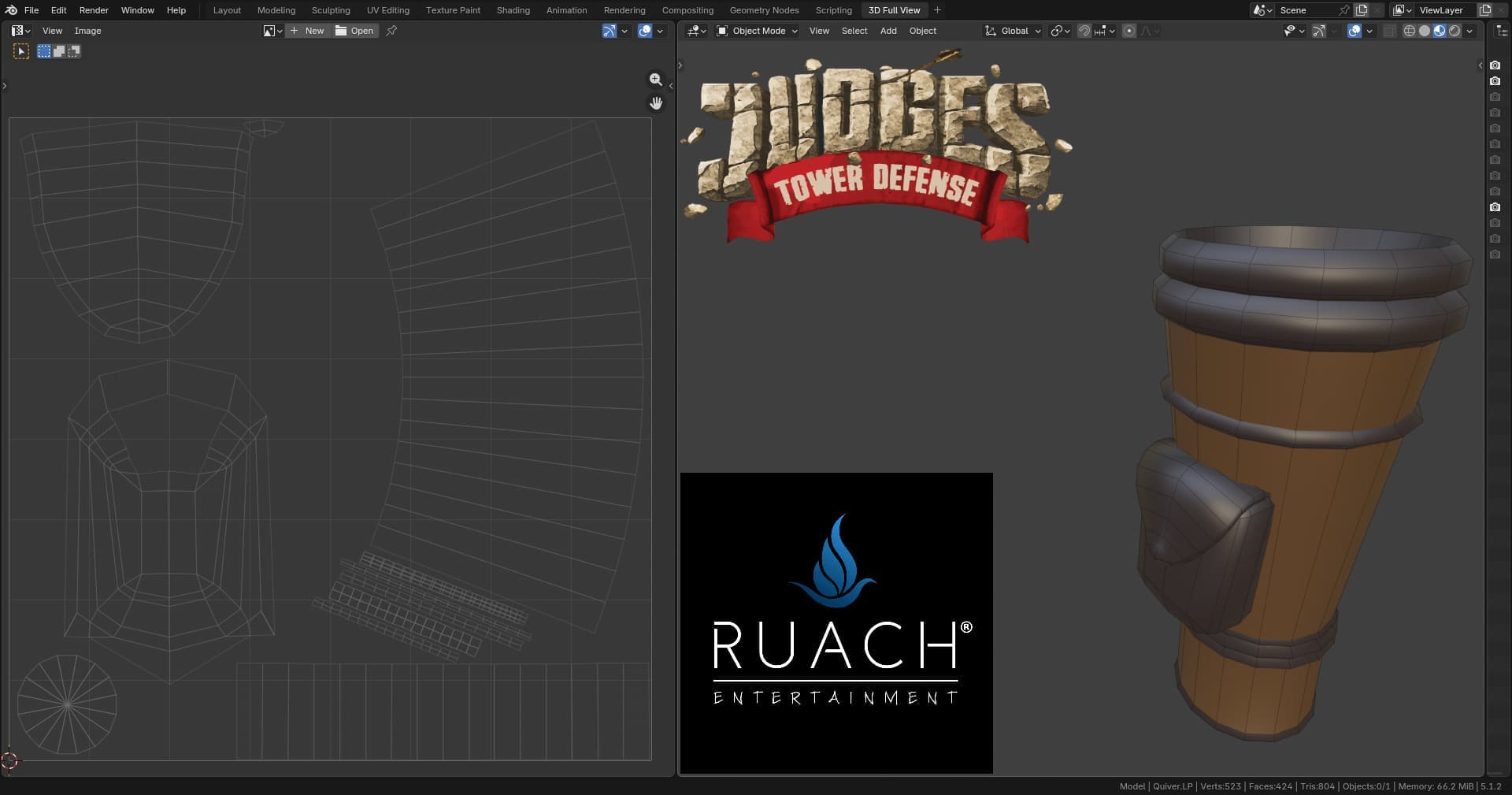Toggle gizmo display in the image editor
The image size is (1512, 795).
point(610,31)
